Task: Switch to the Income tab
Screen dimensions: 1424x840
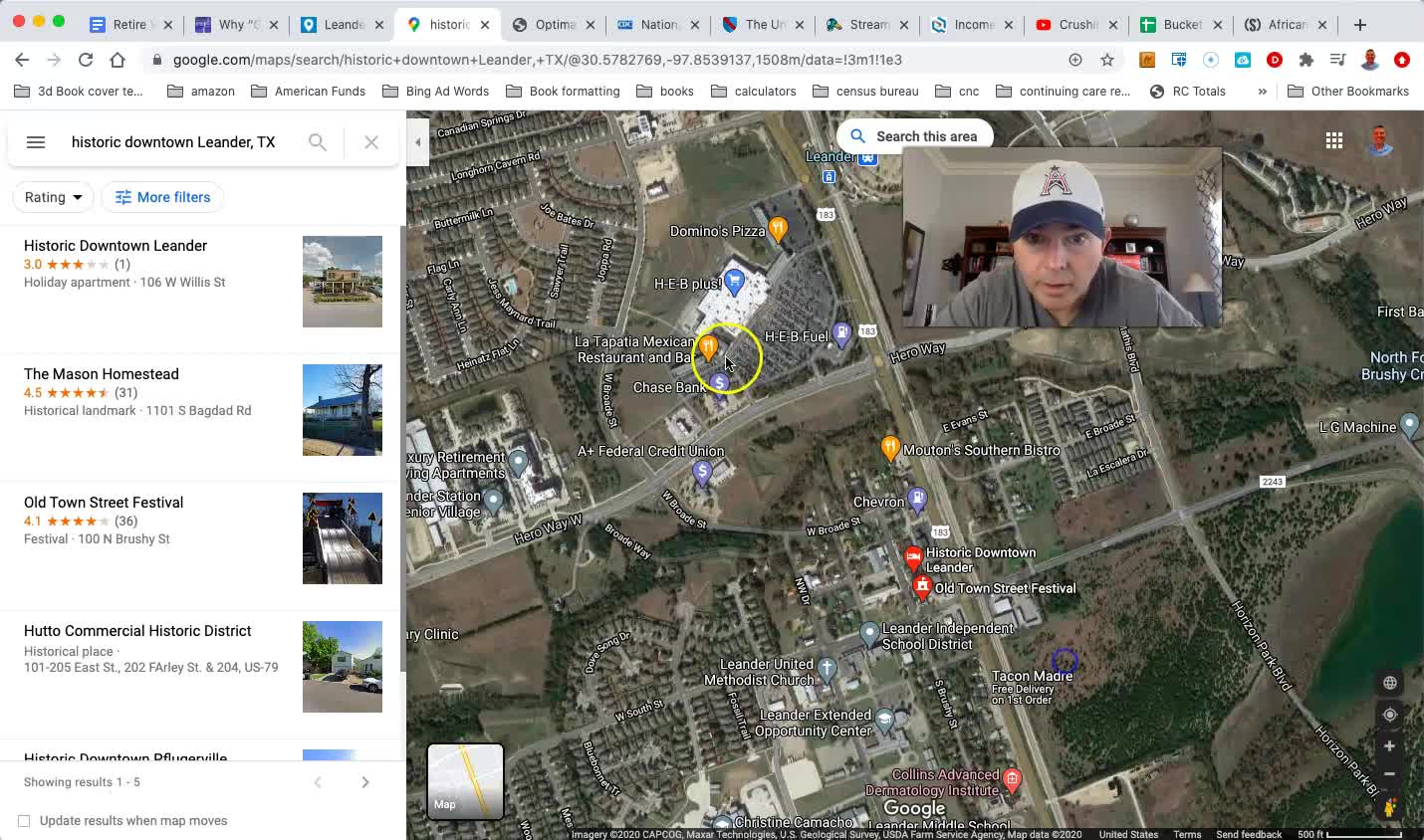Action: click(973, 24)
